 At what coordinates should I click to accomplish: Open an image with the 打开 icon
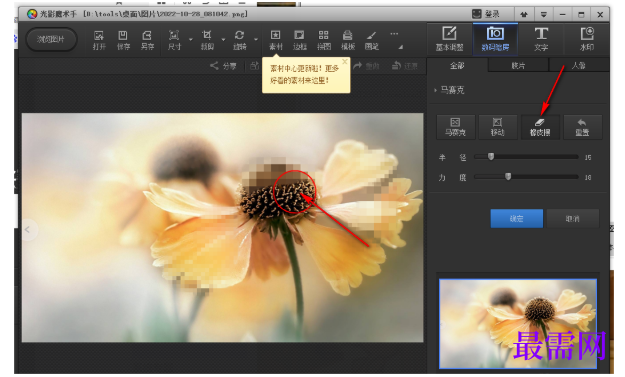coord(99,40)
